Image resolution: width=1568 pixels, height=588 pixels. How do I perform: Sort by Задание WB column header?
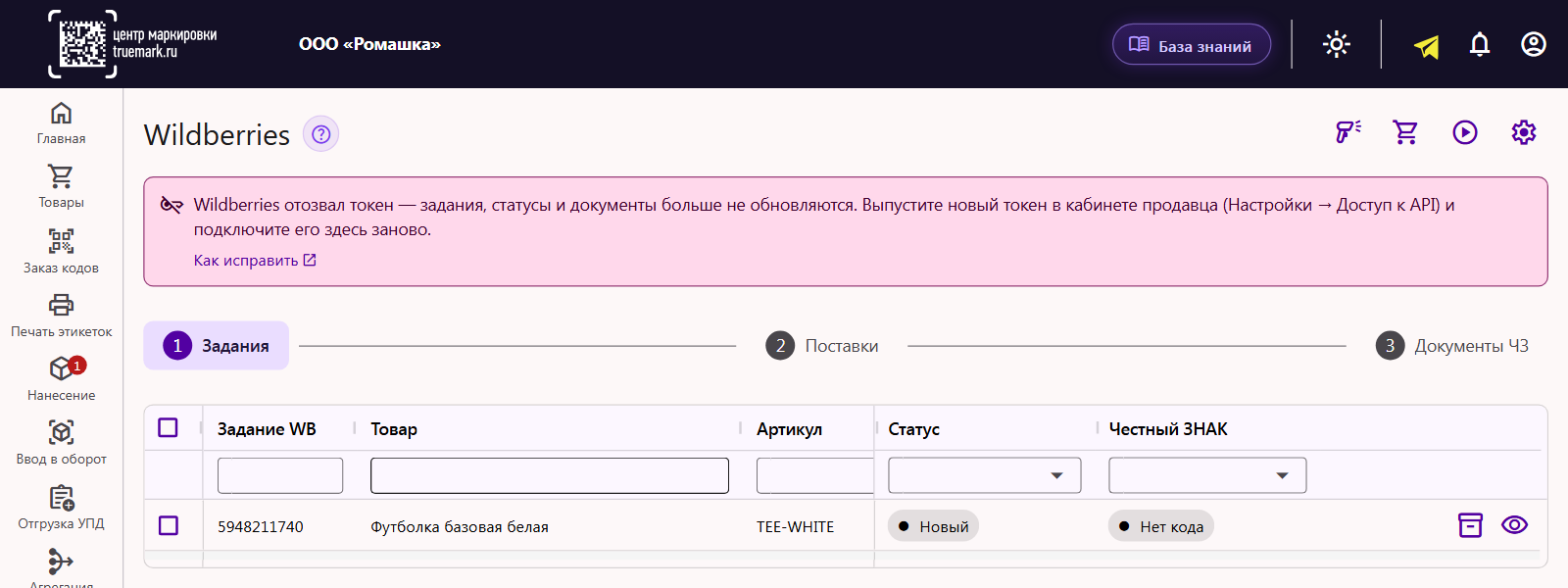click(267, 429)
